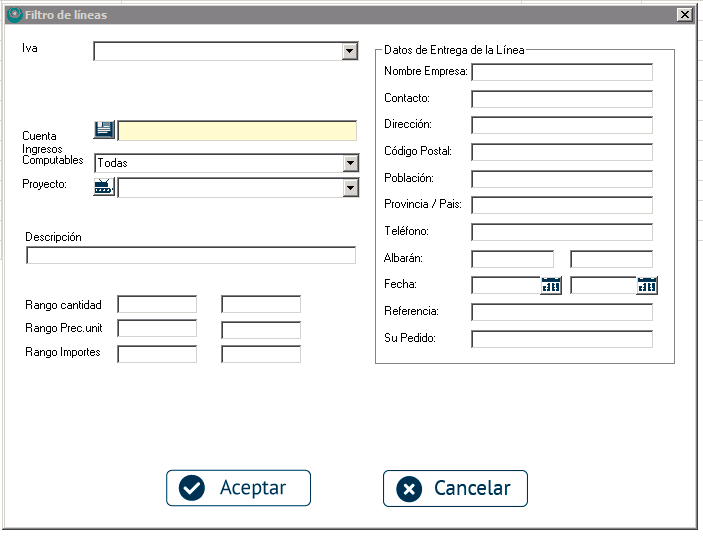Click the Cuenta lookup disk icon
703x536 pixels.
point(105,130)
